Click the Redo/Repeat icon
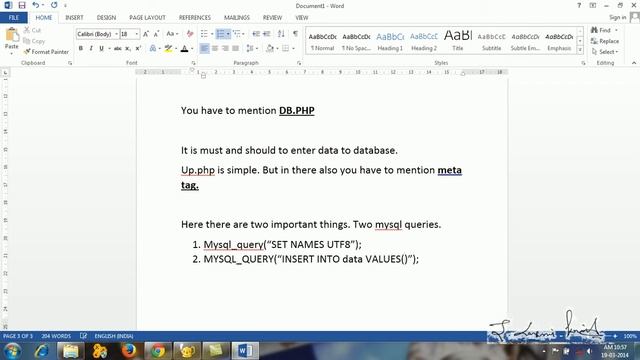The width and height of the screenshot is (640, 360). (54, 5)
